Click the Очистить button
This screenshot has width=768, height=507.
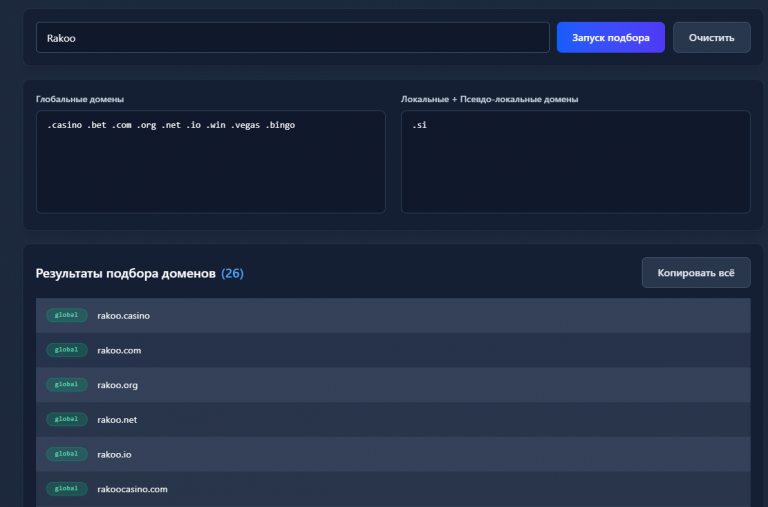click(711, 38)
